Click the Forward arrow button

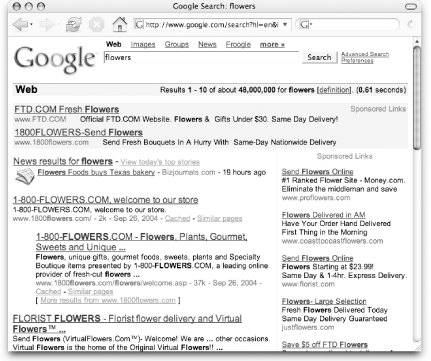point(47,25)
